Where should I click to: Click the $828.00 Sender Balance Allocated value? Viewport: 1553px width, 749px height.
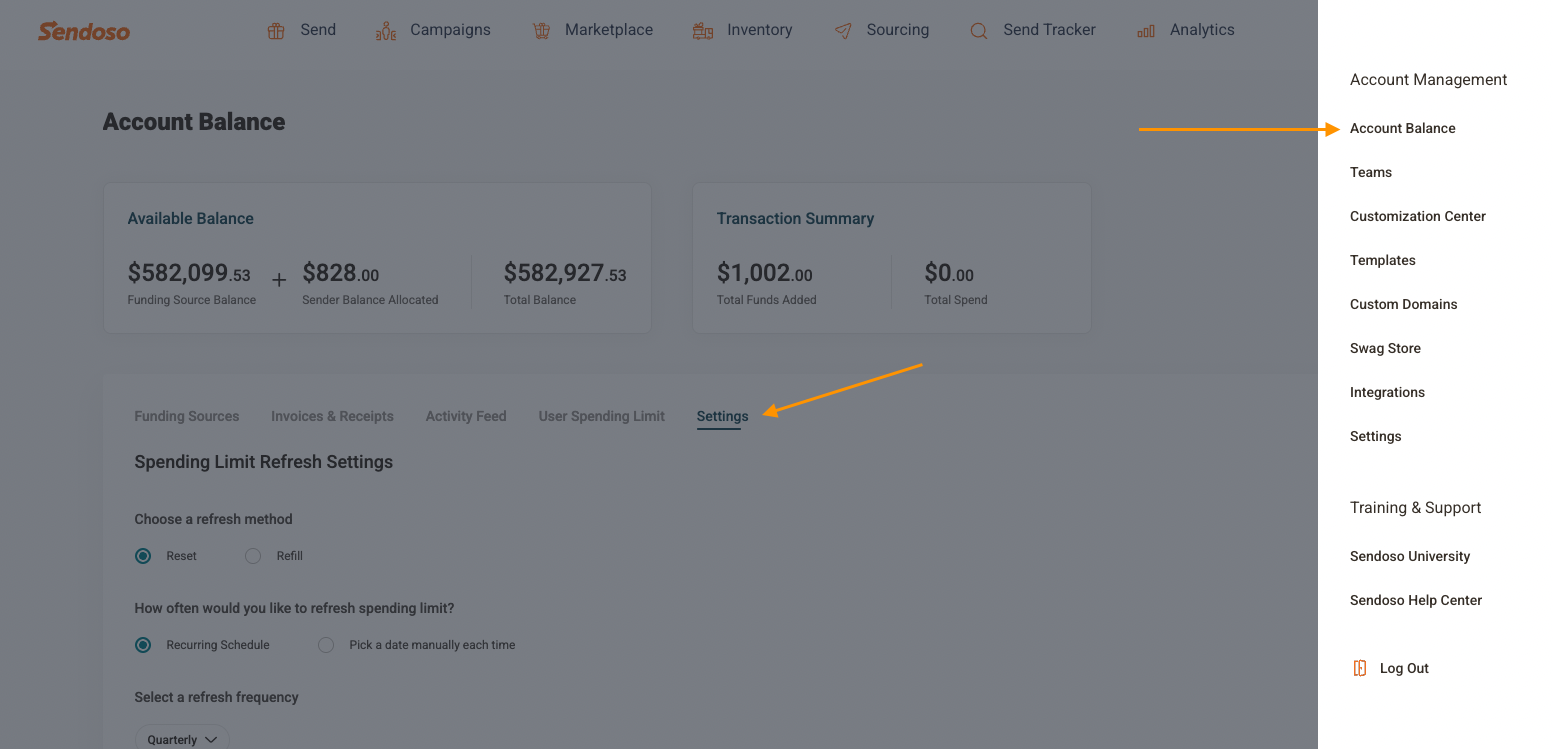click(341, 273)
